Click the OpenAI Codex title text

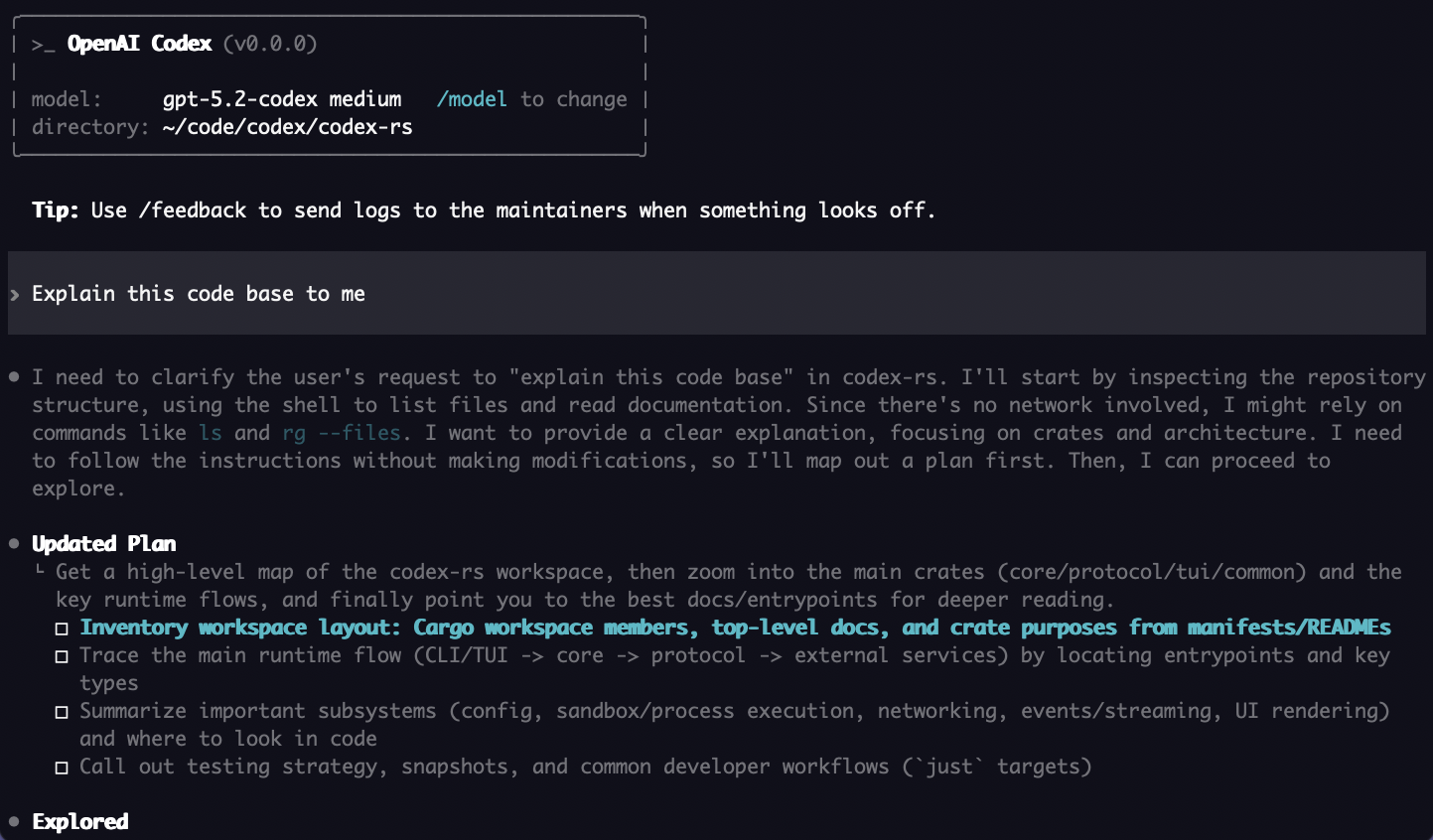tap(139, 44)
